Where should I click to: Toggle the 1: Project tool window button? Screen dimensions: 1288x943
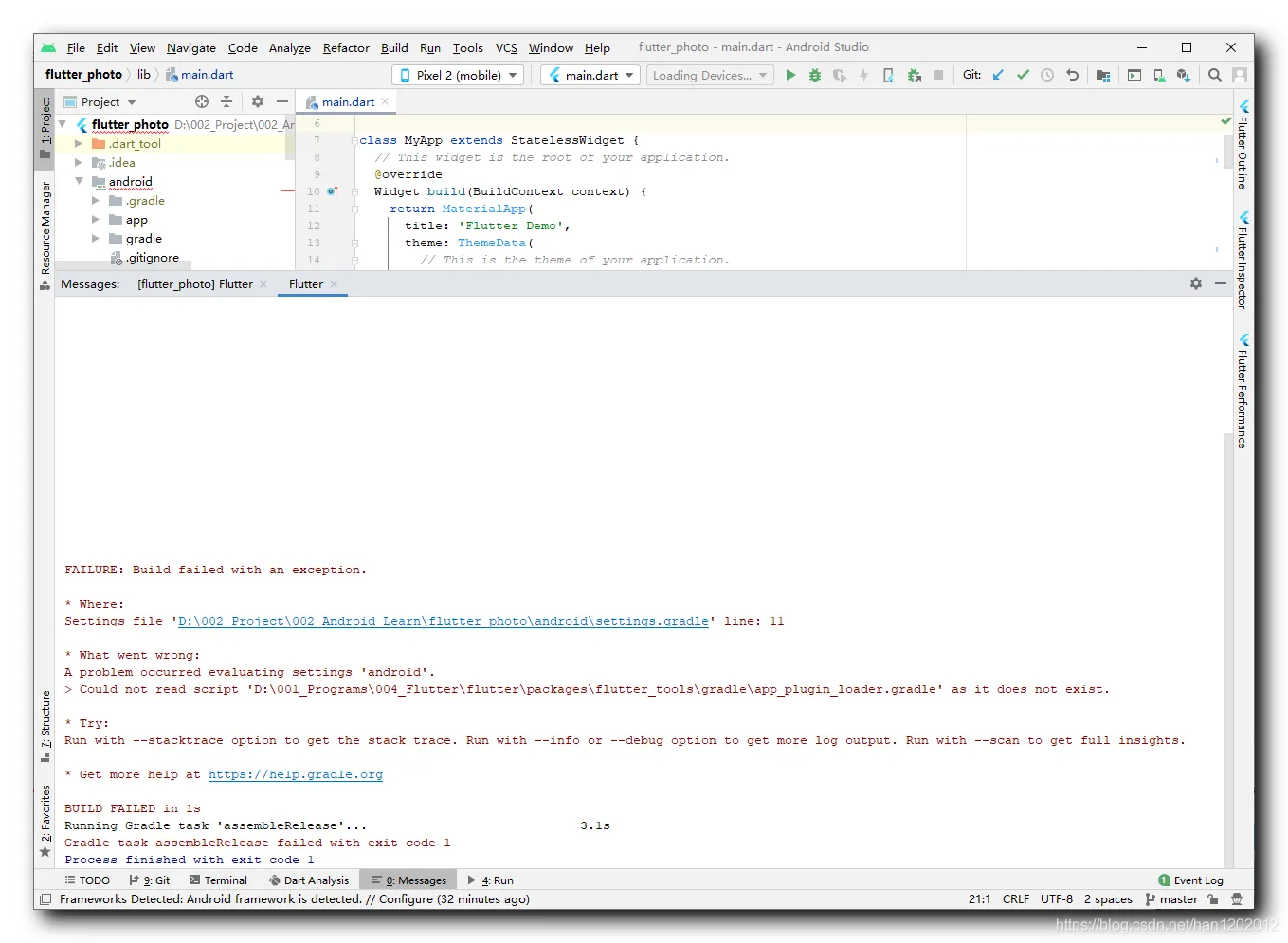coord(45,127)
